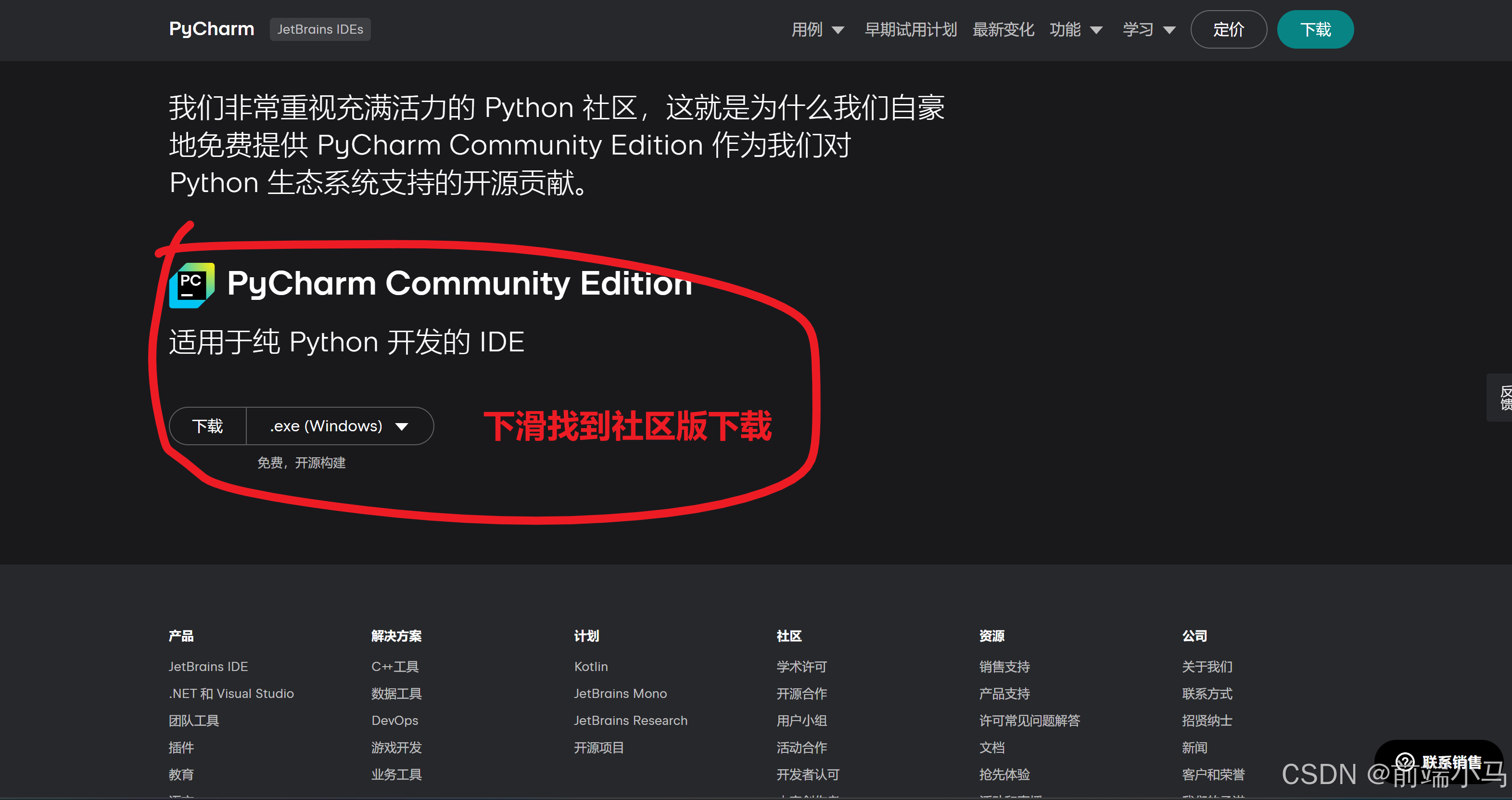This screenshot has width=1512, height=800.
Task: Open 活动合作 footer link
Action: click(802, 748)
